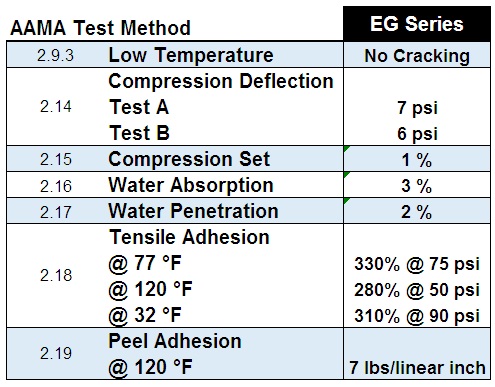495x387 pixels.
Task: Select the No Cracking result cell
Action: 417,55
